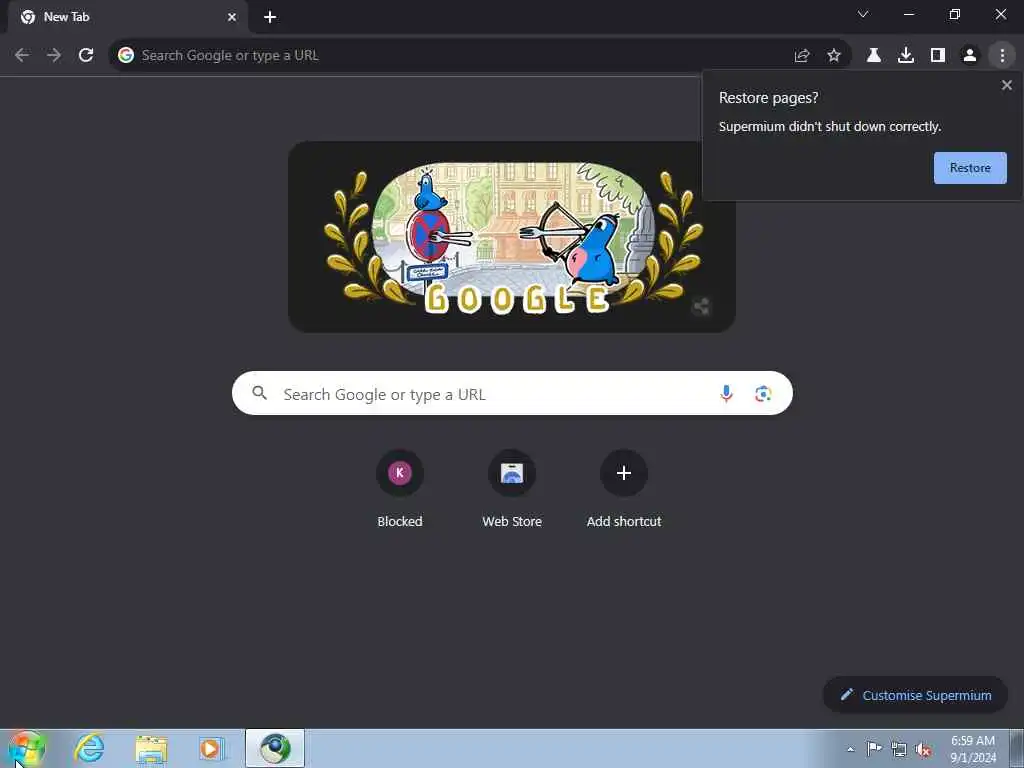Click 'Restore pages?' heading text
The height and width of the screenshot is (768, 1024).
[769, 98]
